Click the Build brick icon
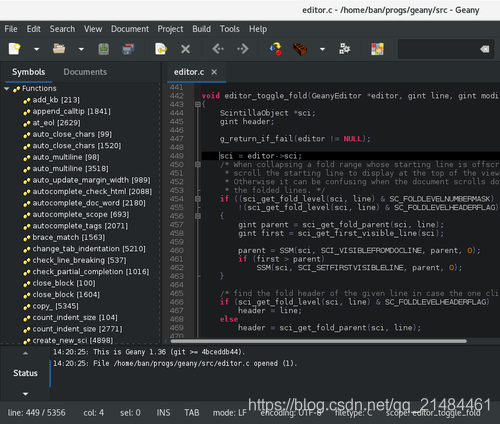This screenshot has height=424, width=500. pos(300,49)
